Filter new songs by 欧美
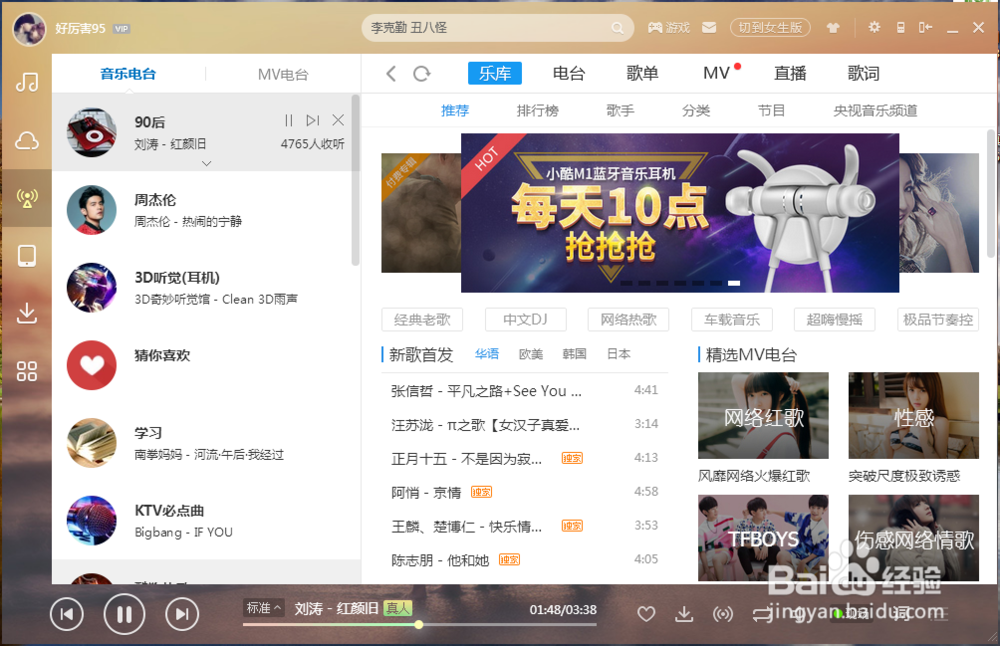Image resolution: width=1000 pixels, height=646 pixels. tap(531, 354)
